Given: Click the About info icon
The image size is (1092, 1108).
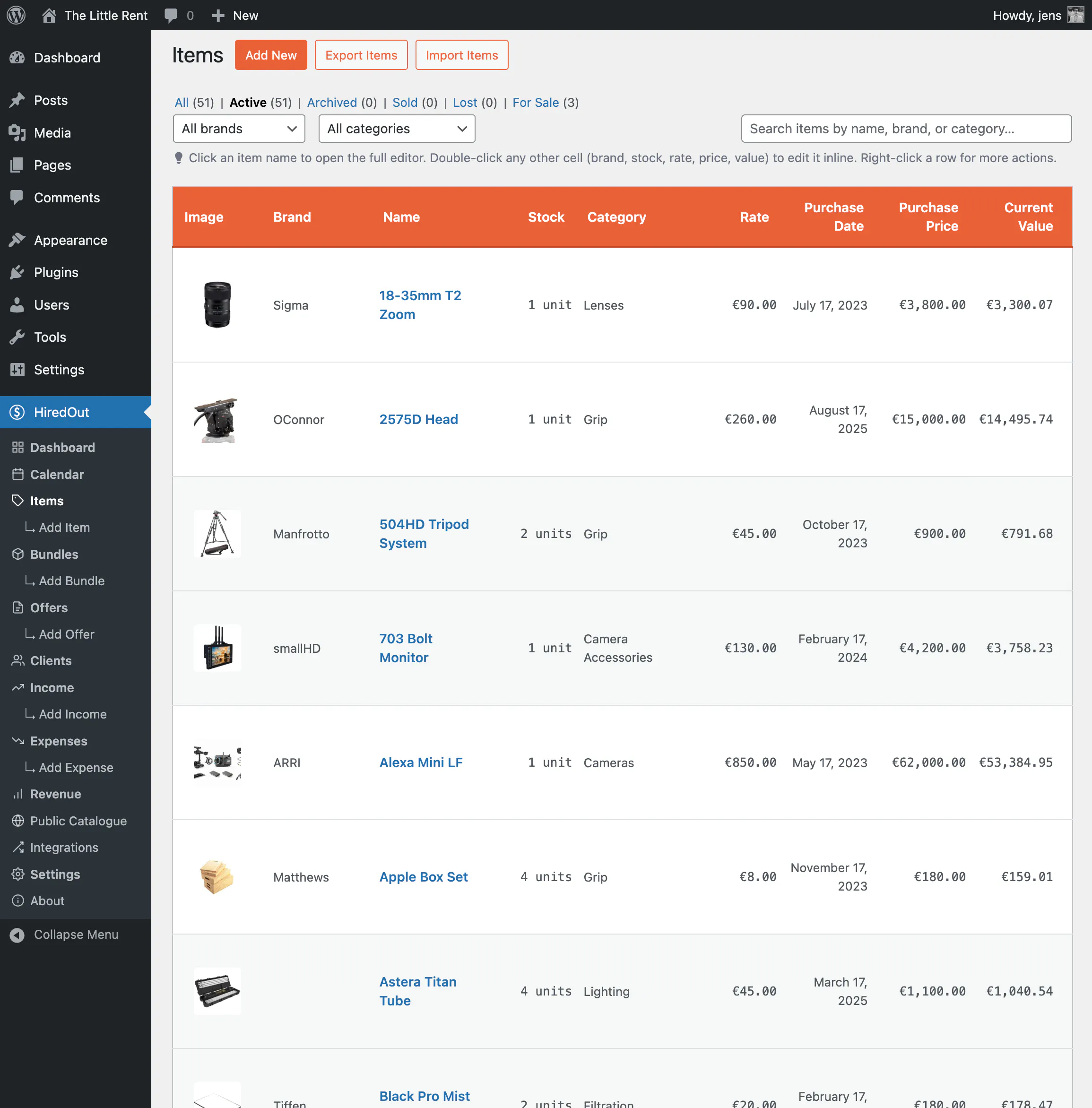Looking at the screenshot, I should [18, 900].
